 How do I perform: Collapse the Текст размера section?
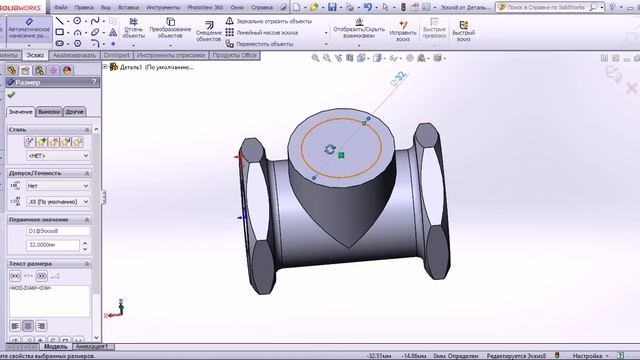[x=87, y=264]
